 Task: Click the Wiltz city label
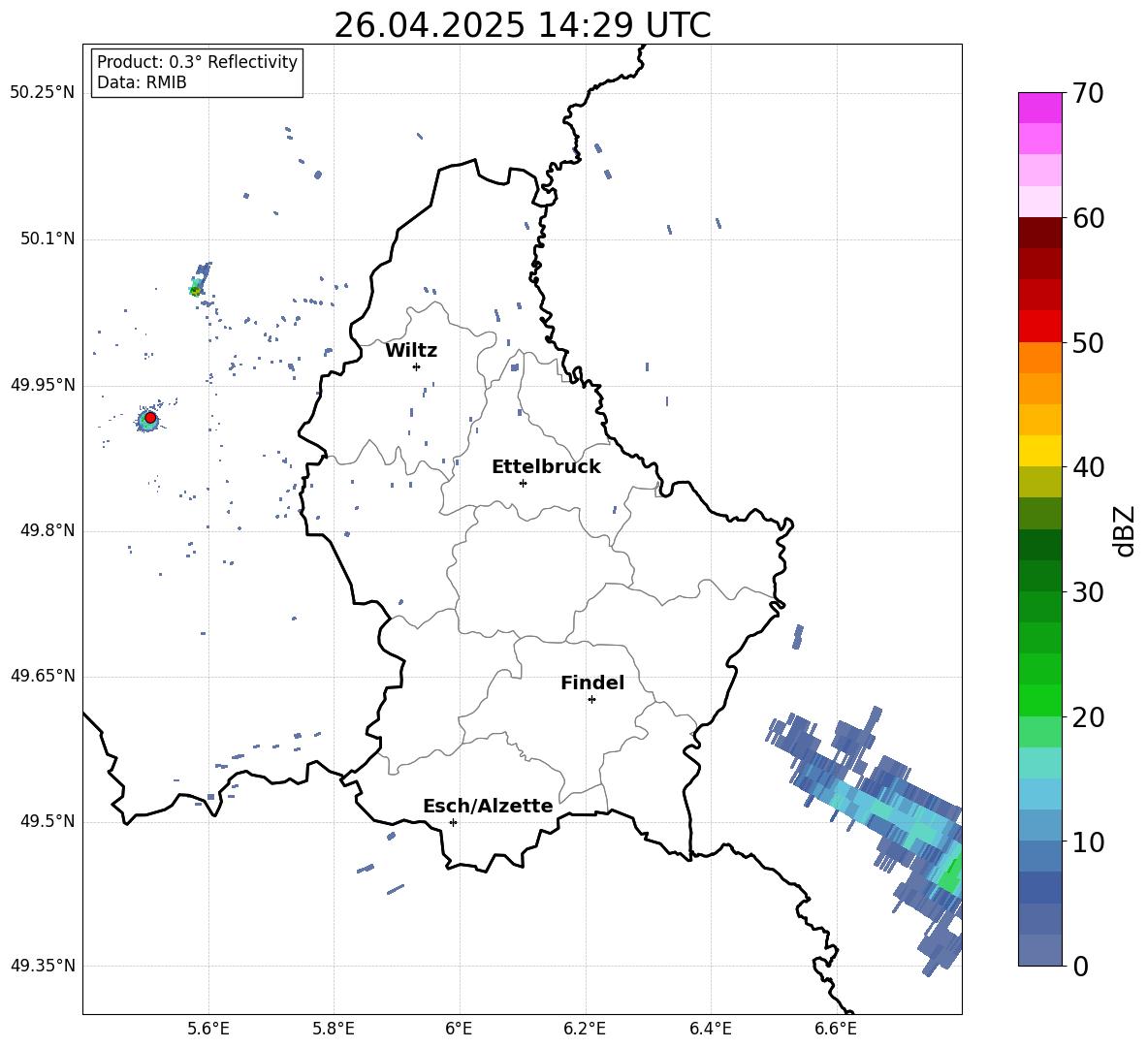(x=411, y=351)
